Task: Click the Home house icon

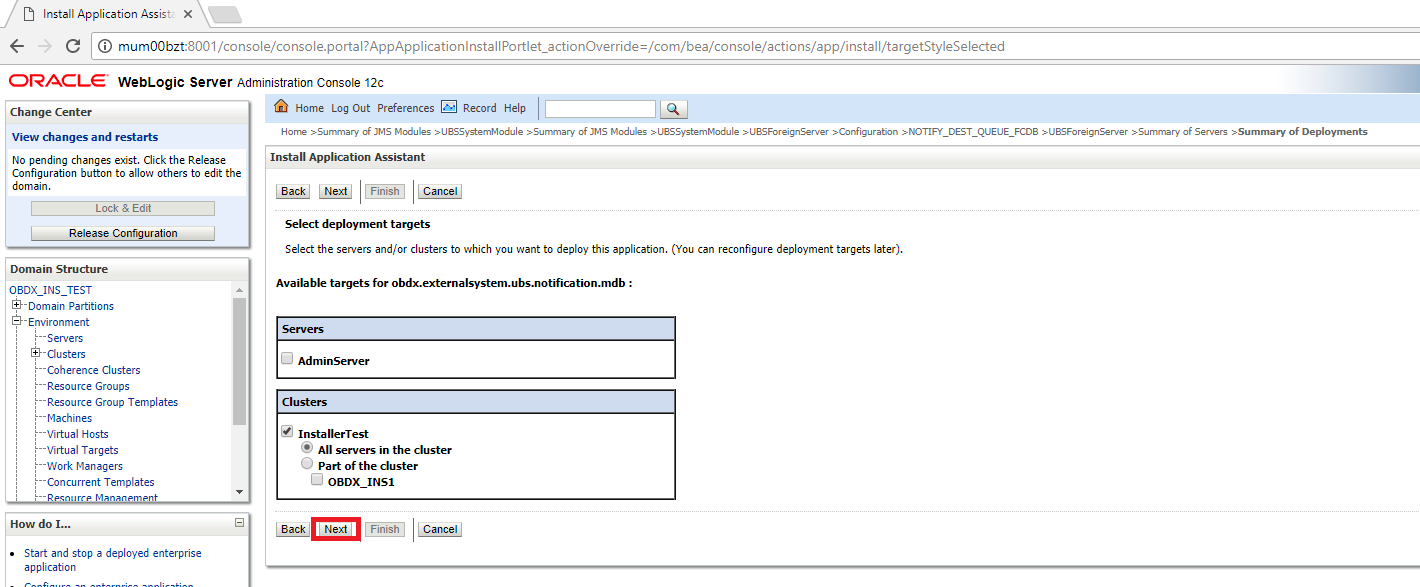Action: point(281,107)
